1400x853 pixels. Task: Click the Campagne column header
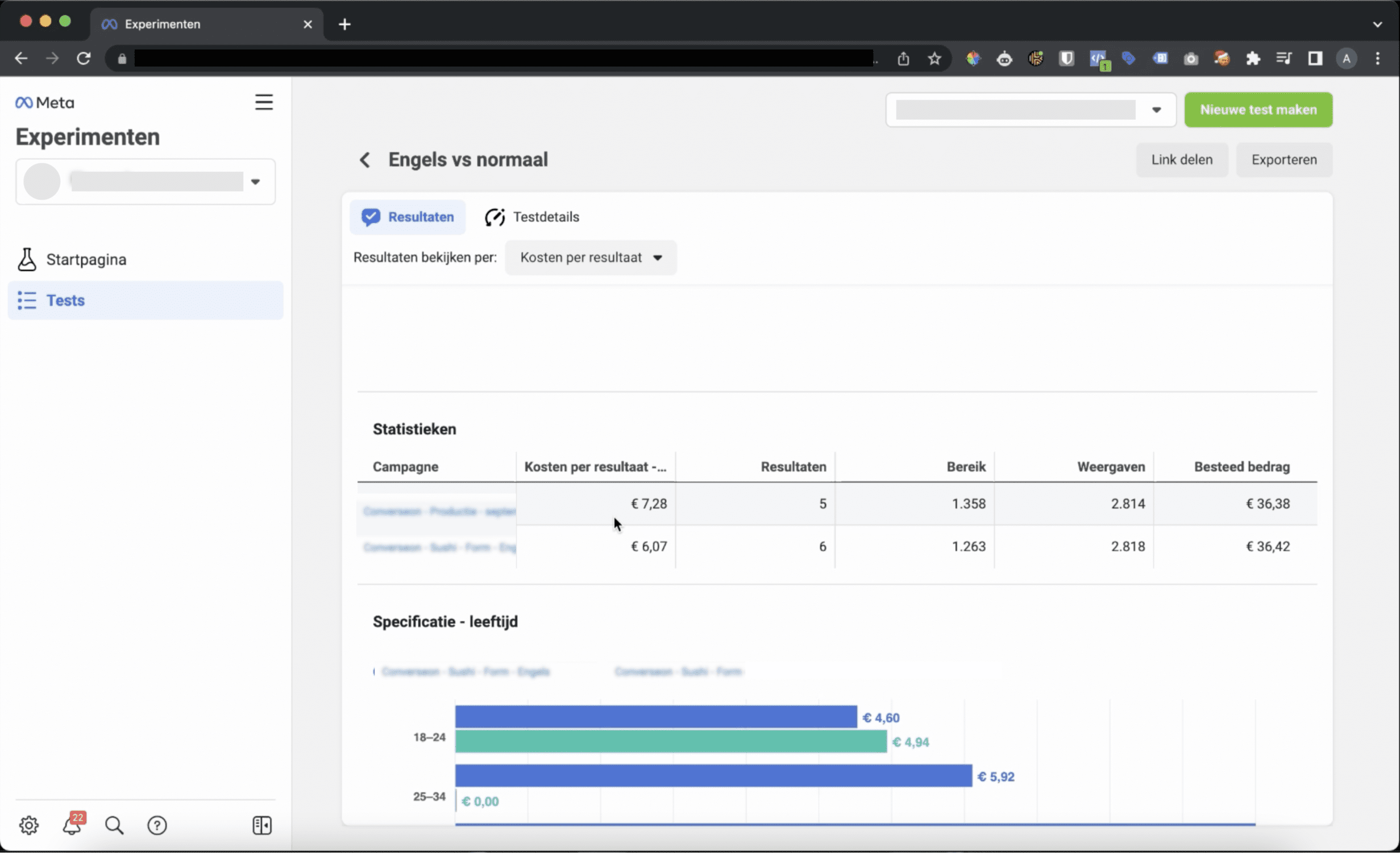coord(405,467)
